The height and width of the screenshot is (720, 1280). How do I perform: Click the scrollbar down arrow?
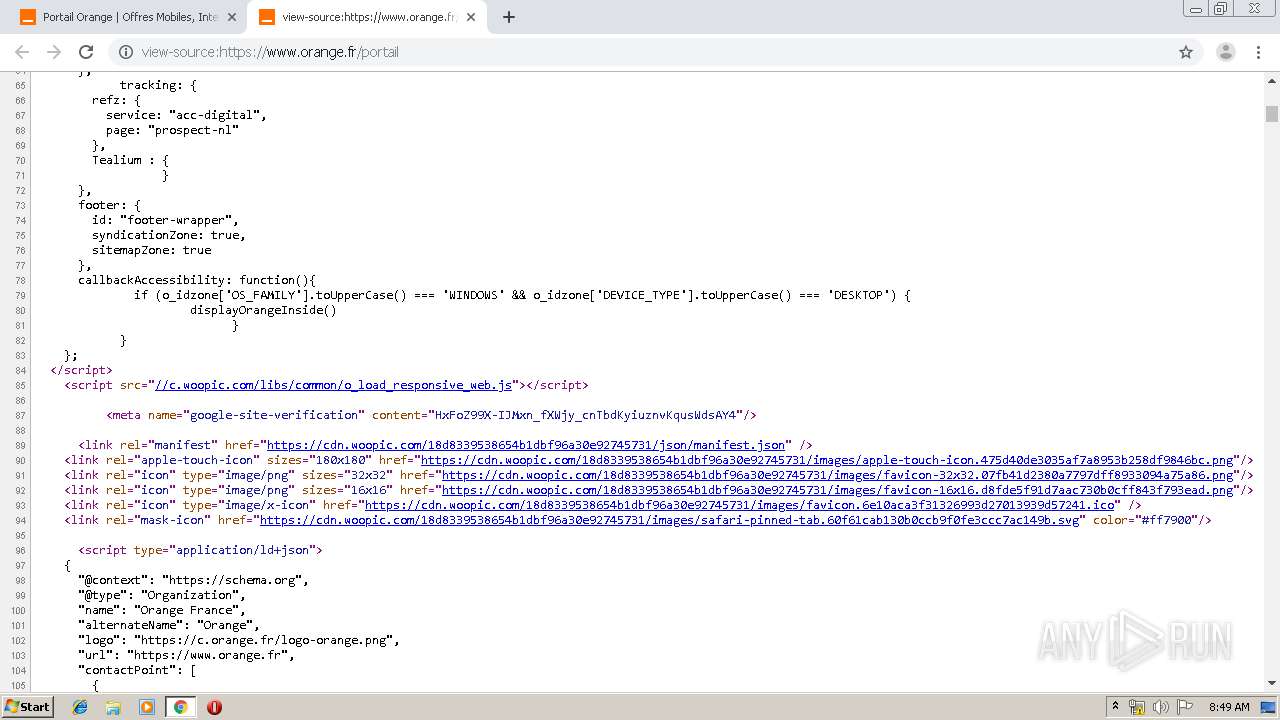pos(1272,683)
